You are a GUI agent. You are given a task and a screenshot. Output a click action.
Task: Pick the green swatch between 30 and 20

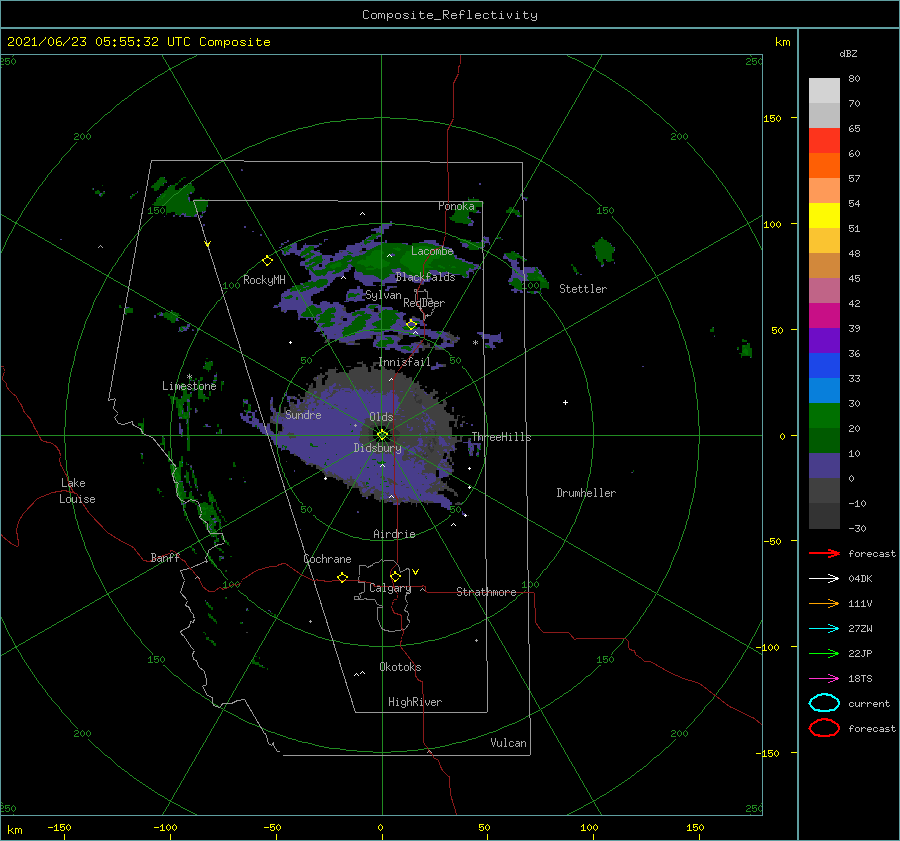[x=824, y=416]
